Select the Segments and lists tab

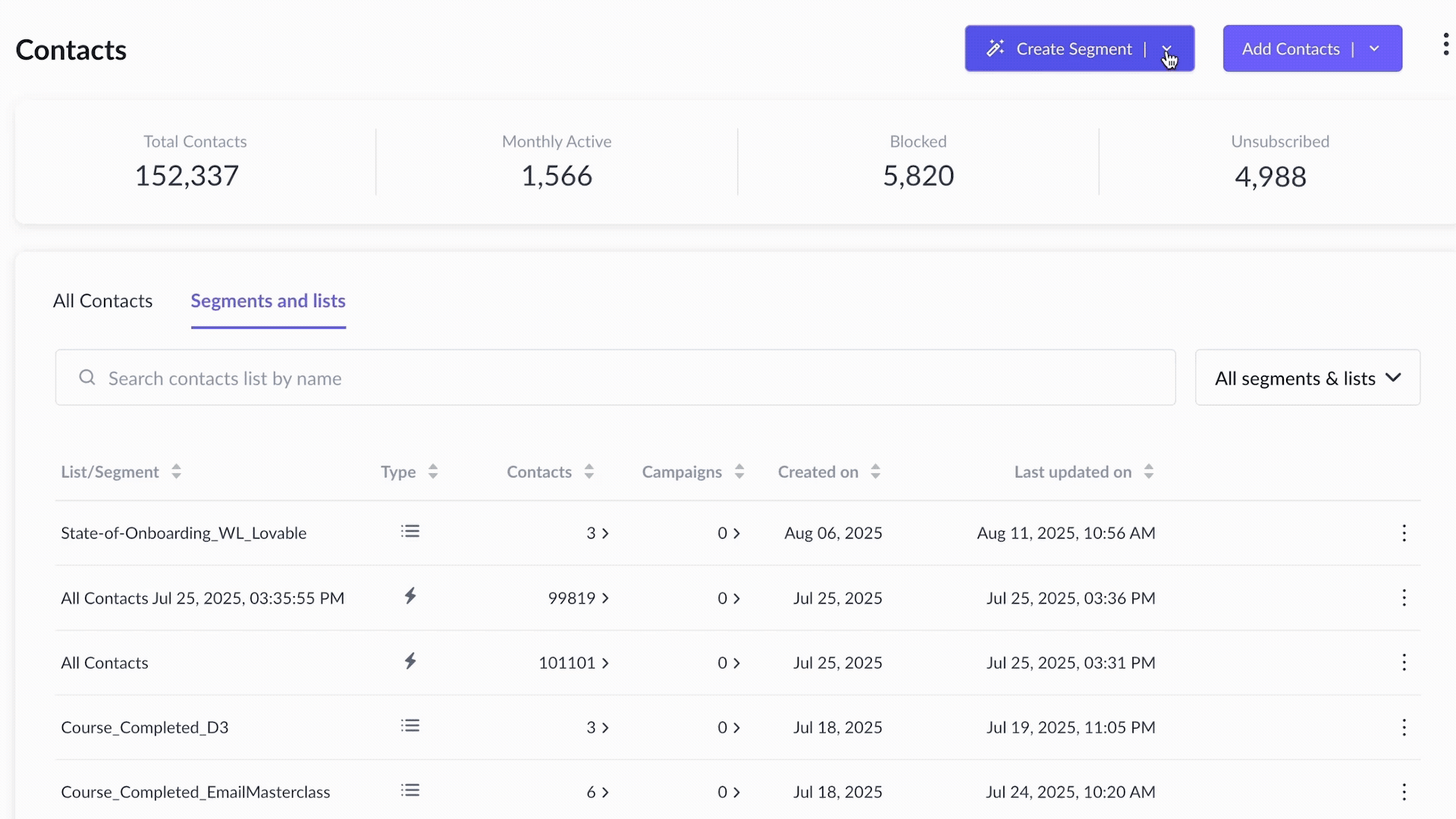point(268,301)
